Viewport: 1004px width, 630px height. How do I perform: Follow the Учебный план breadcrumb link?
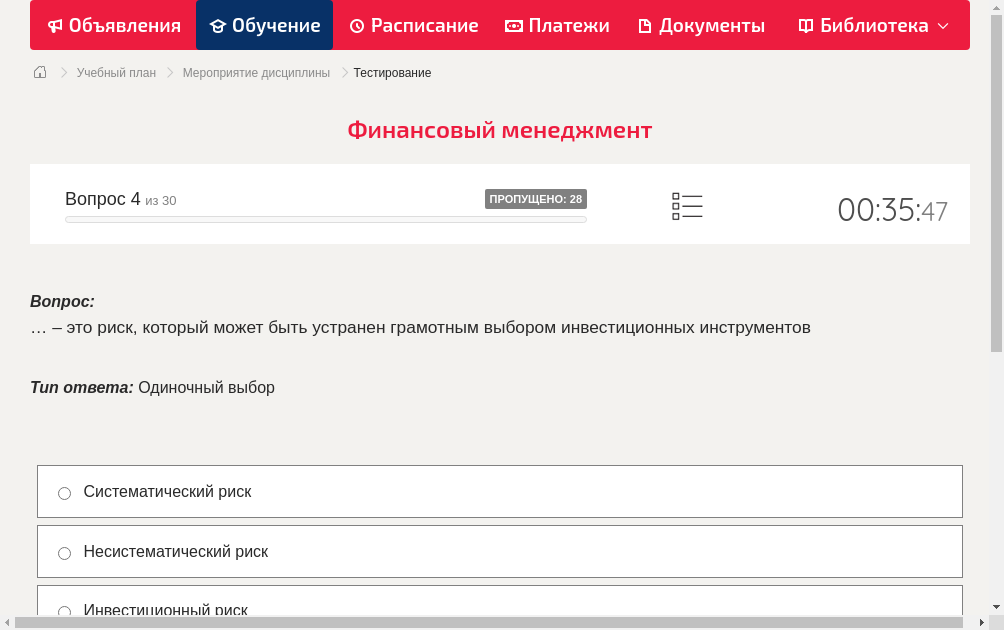pyautogui.click(x=115, y=72)
